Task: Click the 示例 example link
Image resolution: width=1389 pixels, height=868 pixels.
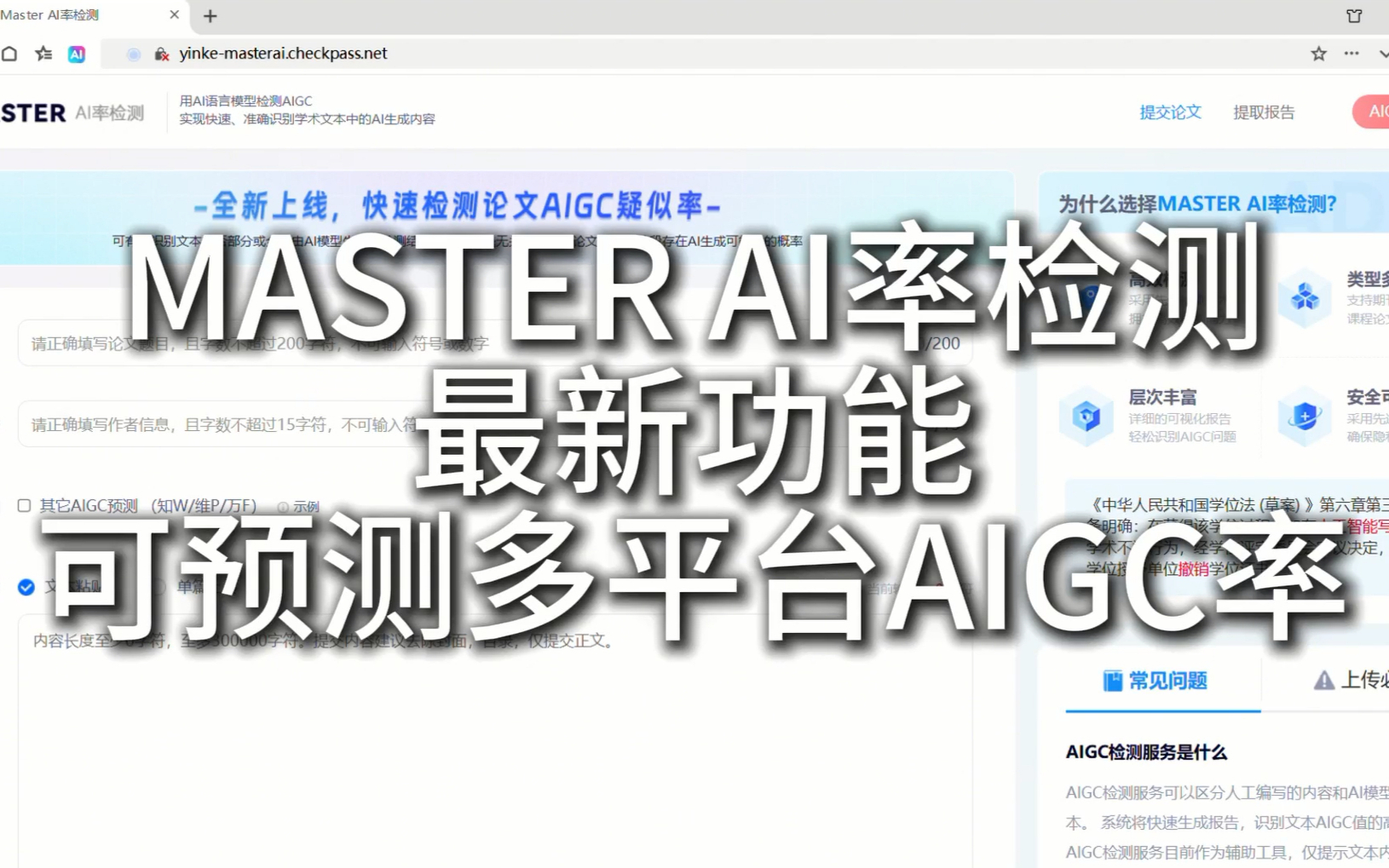Action: 305,507
